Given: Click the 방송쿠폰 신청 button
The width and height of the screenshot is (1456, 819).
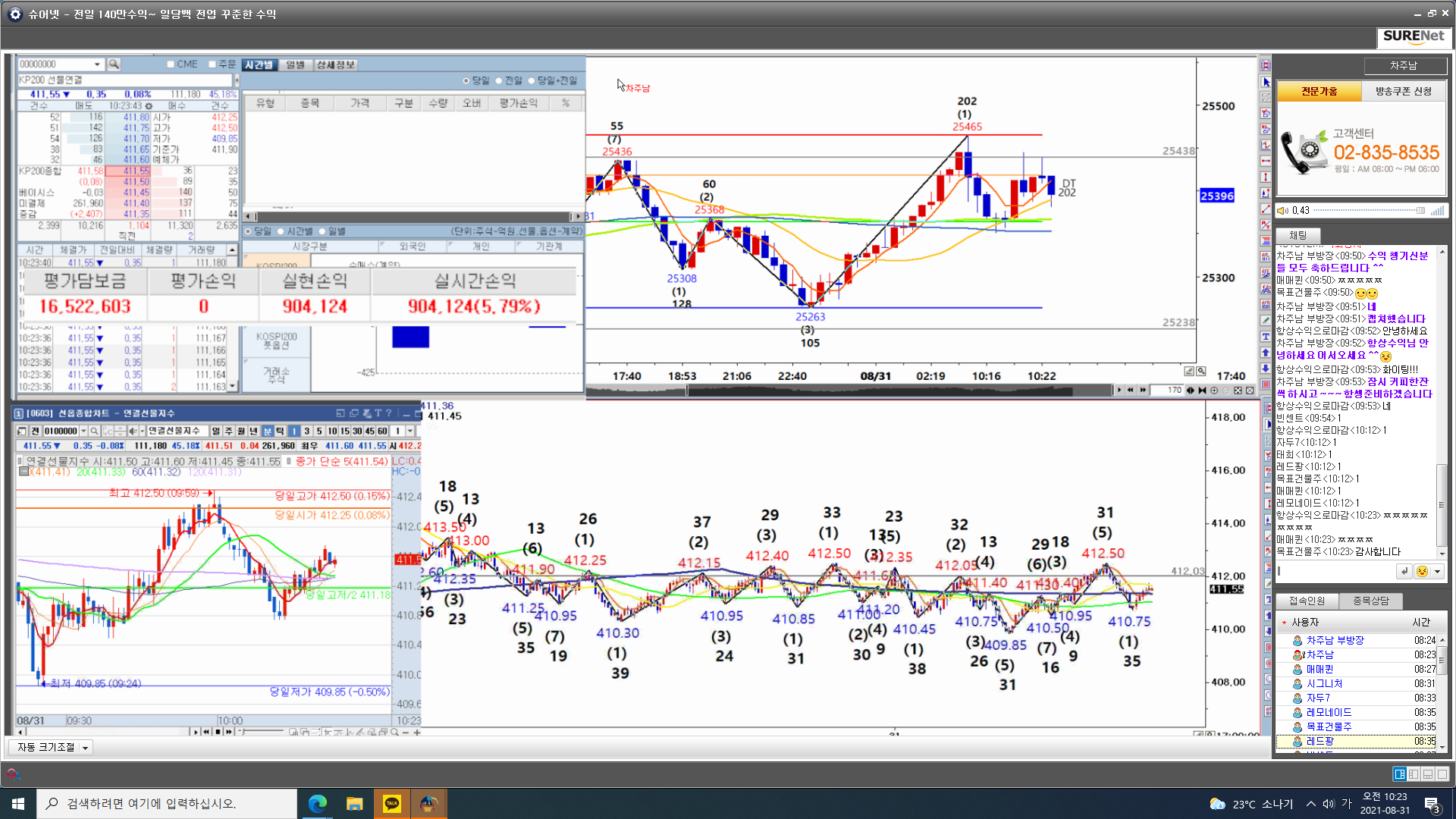Looking at the screenshot, I should click(x=1403, y=91).
